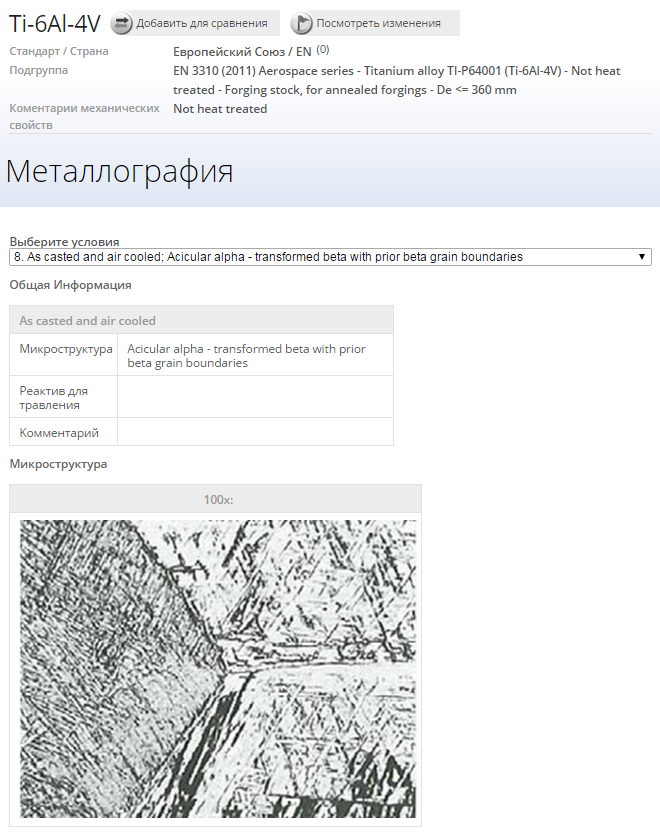
Task: Click the 'Подгруппа' label
Action: (38, 70)
